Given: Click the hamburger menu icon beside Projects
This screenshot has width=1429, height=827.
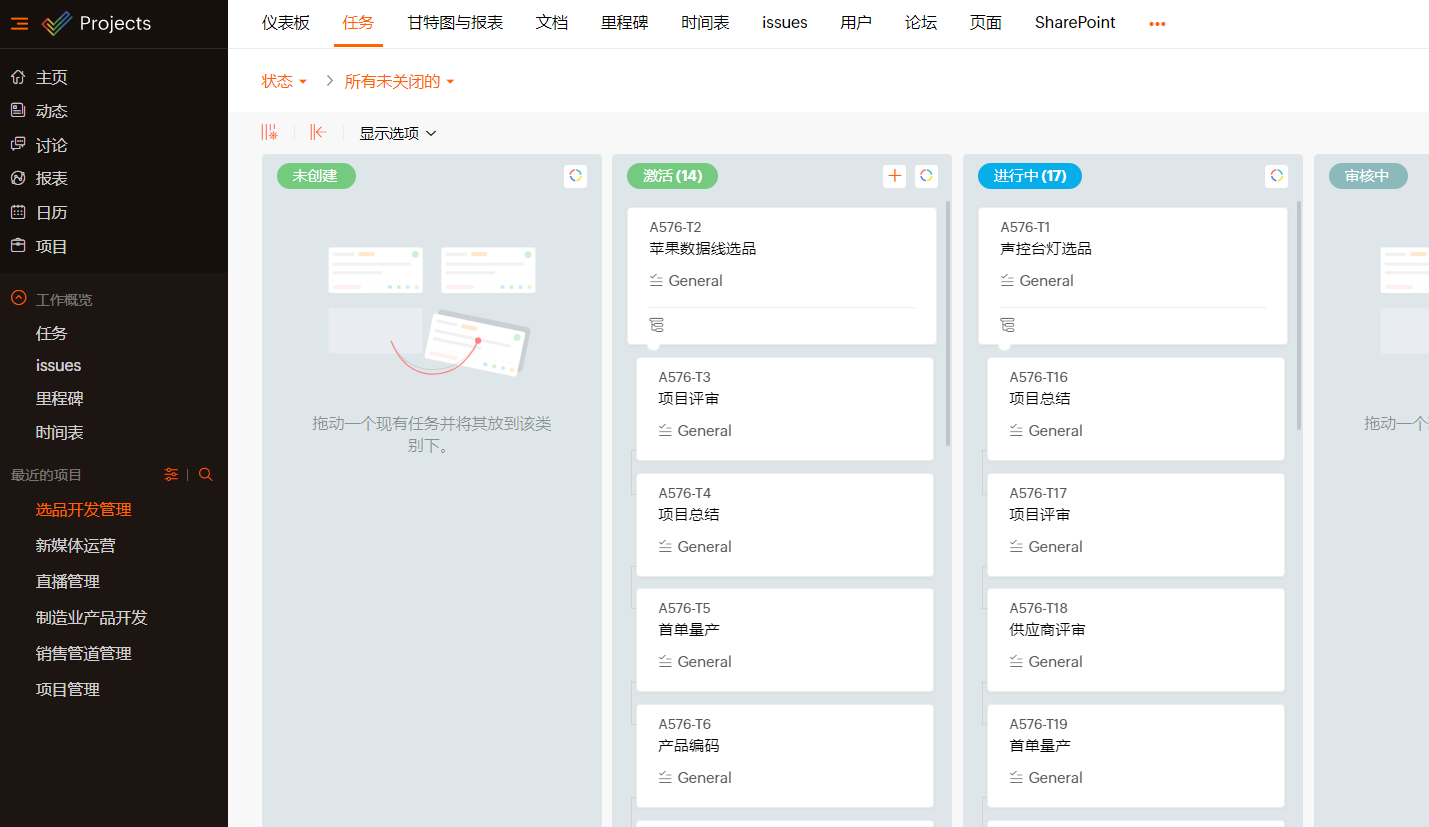Looking at the screenshot, I should point(19,24).
